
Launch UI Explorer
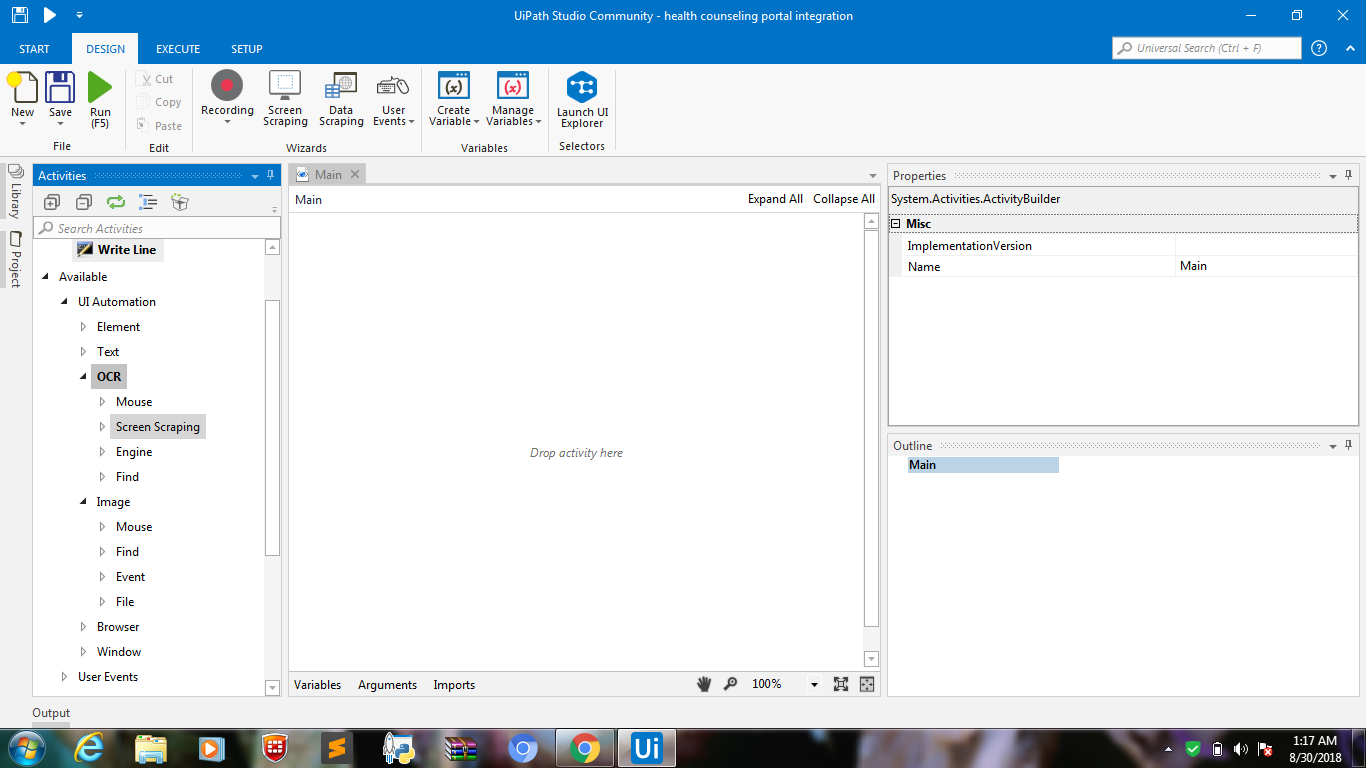pos(582,98)
